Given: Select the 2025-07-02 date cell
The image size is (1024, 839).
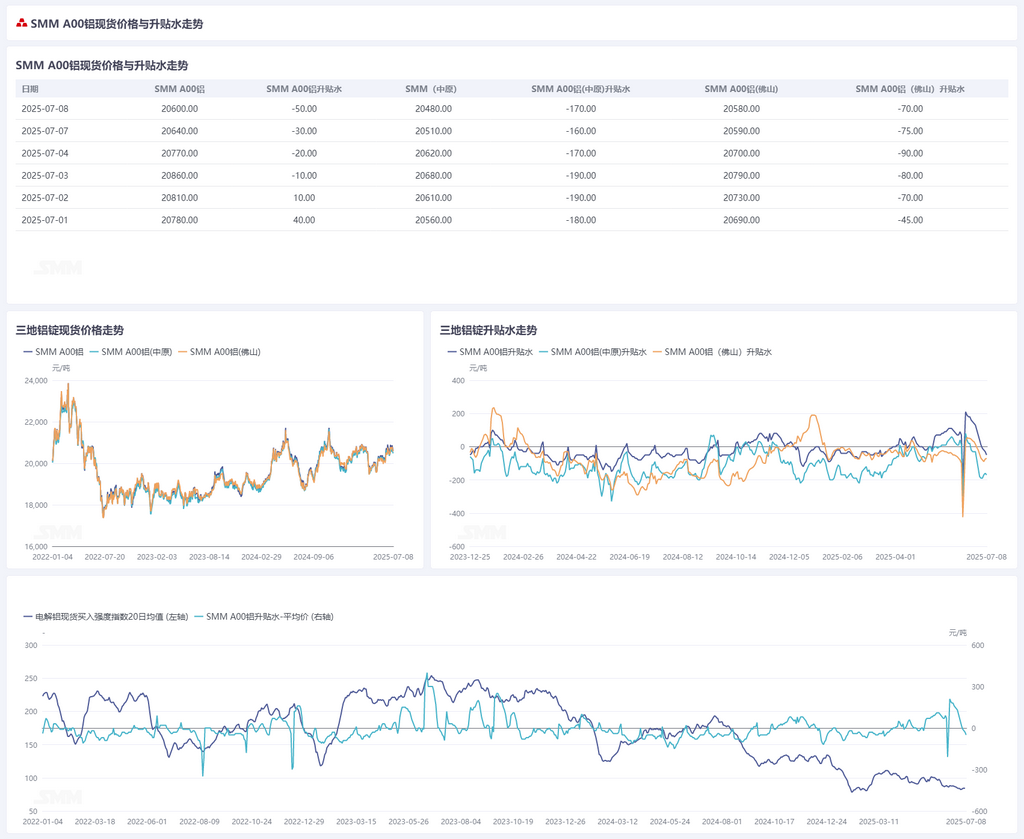Looking at the screenshot, I should pos(44,198).
